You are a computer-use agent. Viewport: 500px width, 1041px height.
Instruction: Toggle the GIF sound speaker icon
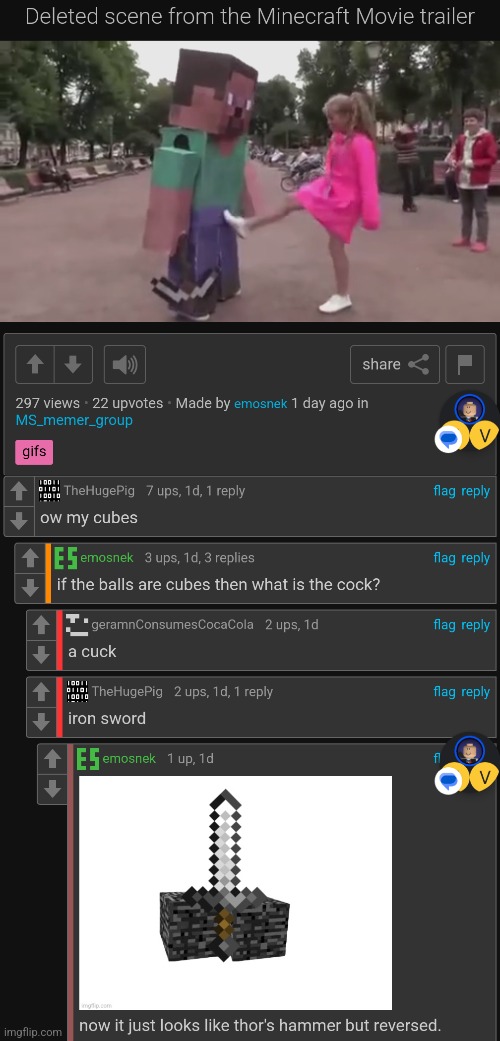coord(125,364)
